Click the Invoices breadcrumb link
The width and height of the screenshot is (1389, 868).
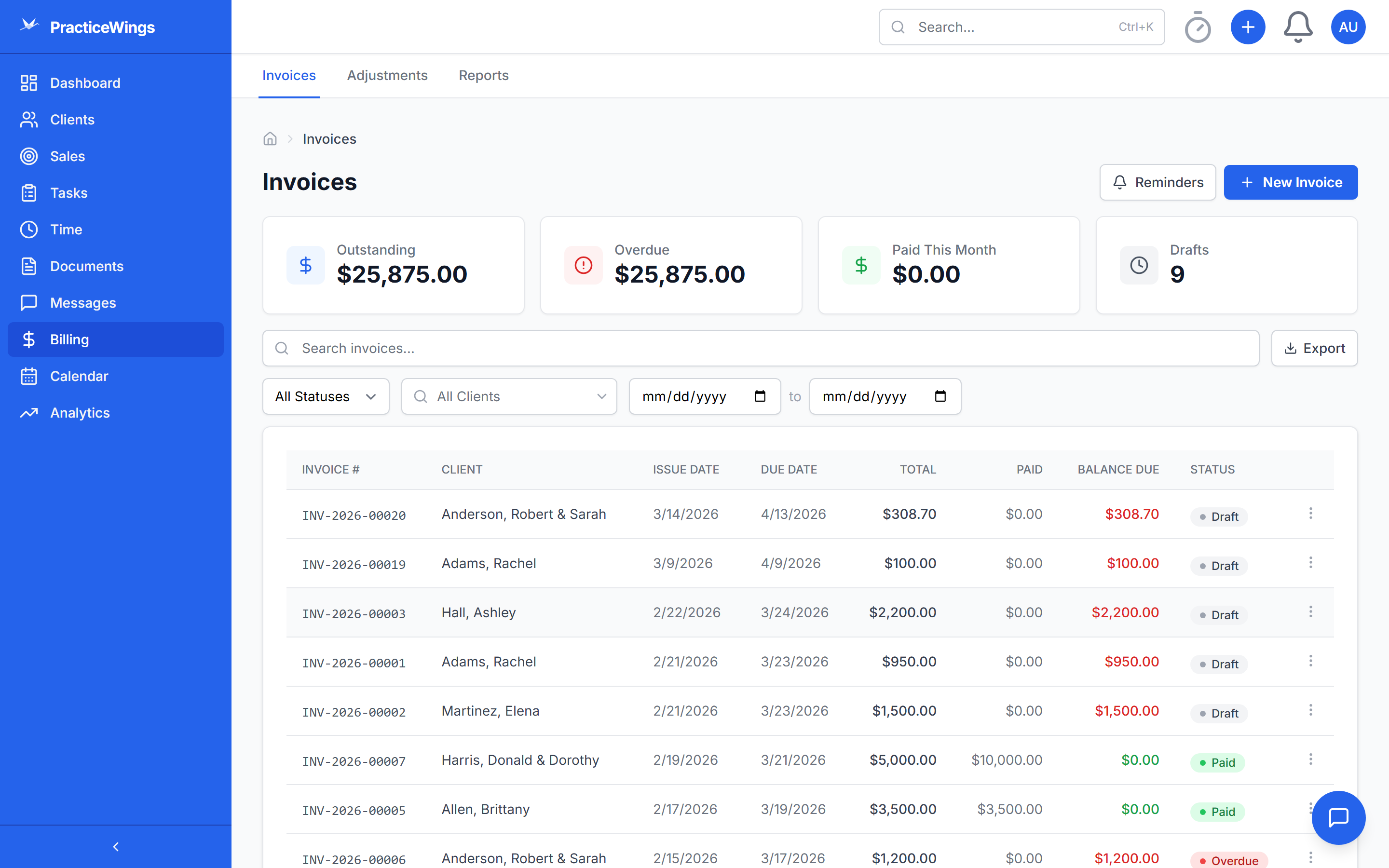[x=329, y=139]
